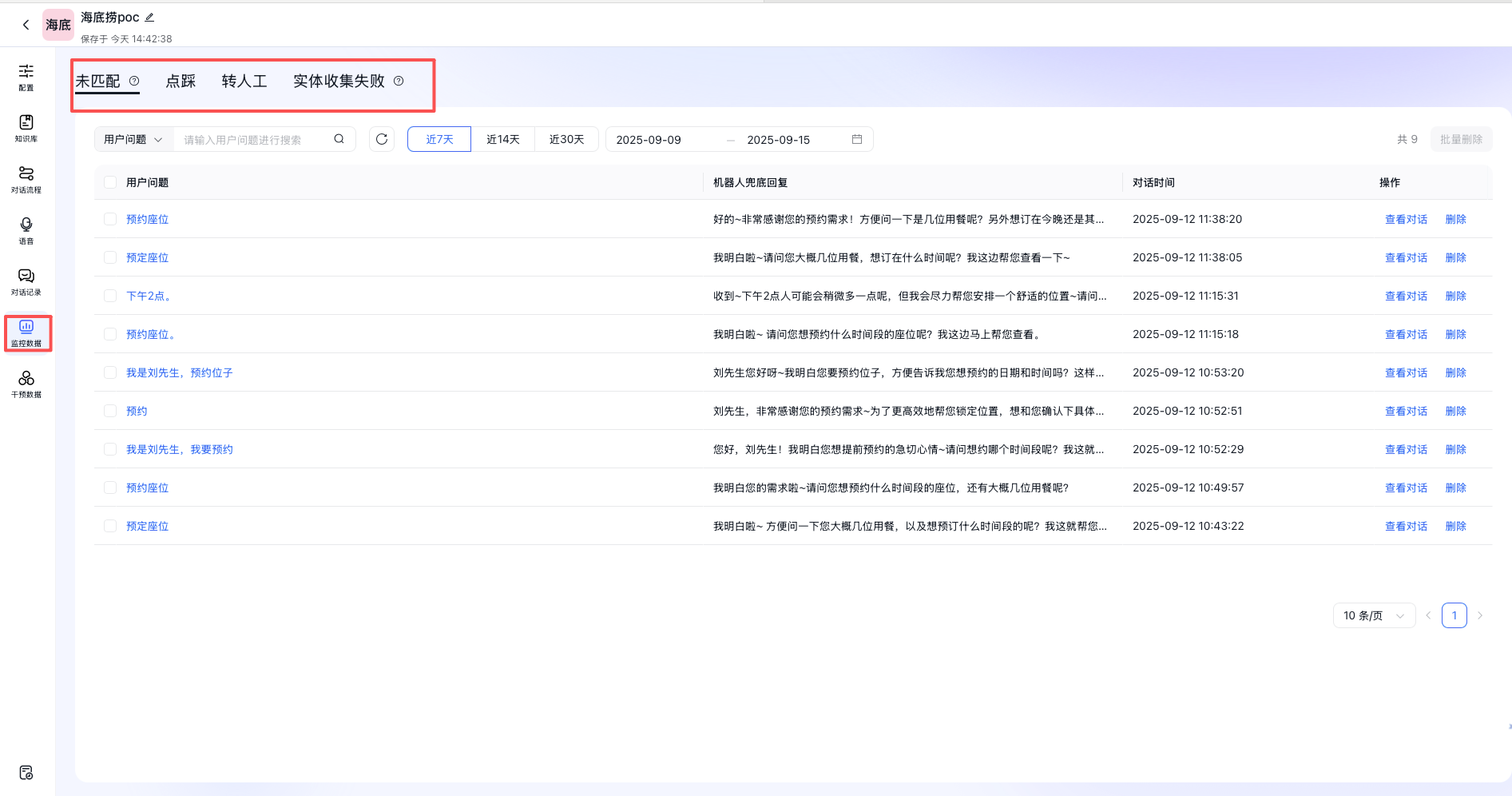Switch to the 转人工 tab
Screen dimensions: 1512x796
[x=244, y=81]
